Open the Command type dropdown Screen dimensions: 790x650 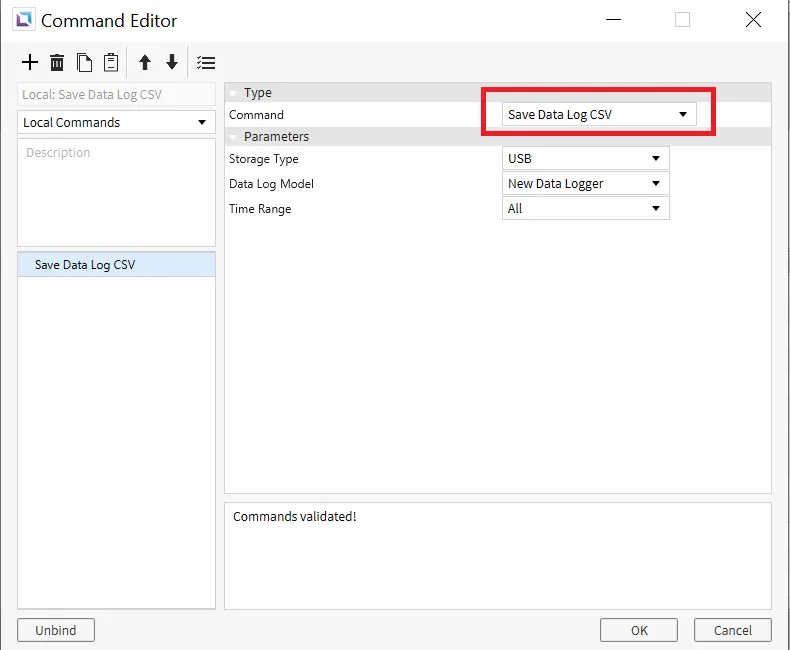[x=598, y=114]
